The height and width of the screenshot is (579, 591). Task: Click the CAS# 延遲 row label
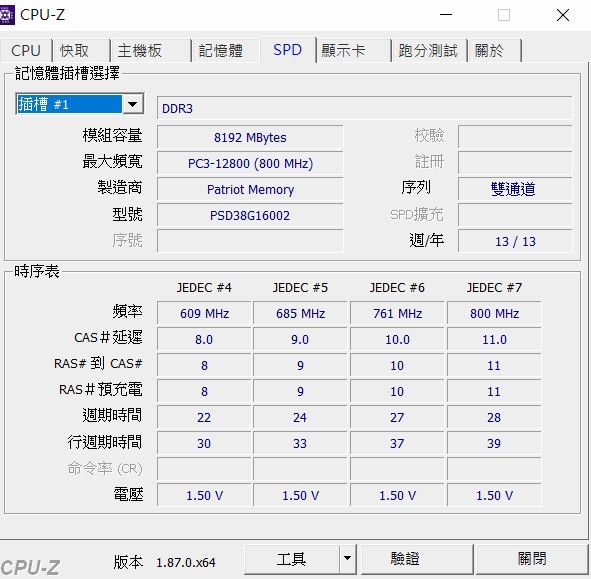click(108, 337)
